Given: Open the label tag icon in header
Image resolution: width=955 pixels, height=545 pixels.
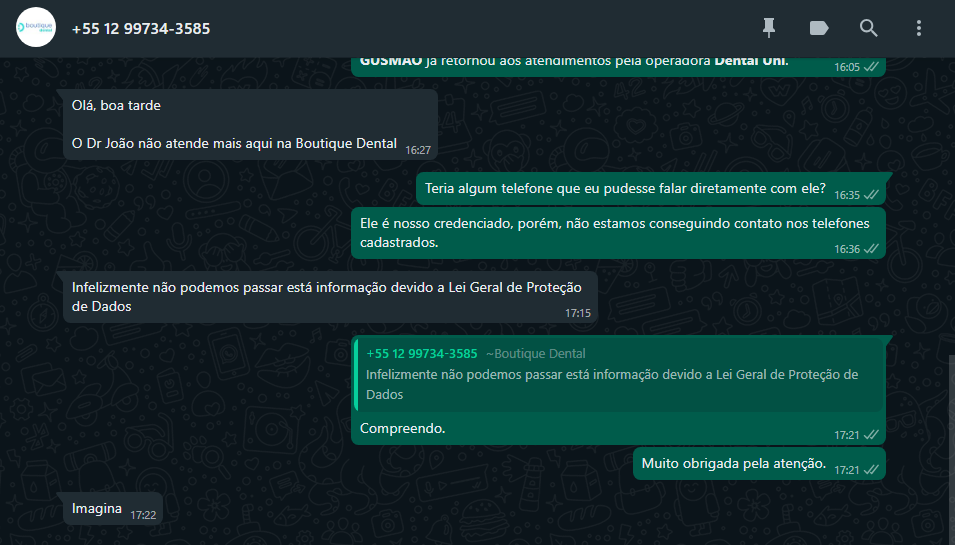Looking at the screenshot, I should pyautogui.click(x=819, y=28).
